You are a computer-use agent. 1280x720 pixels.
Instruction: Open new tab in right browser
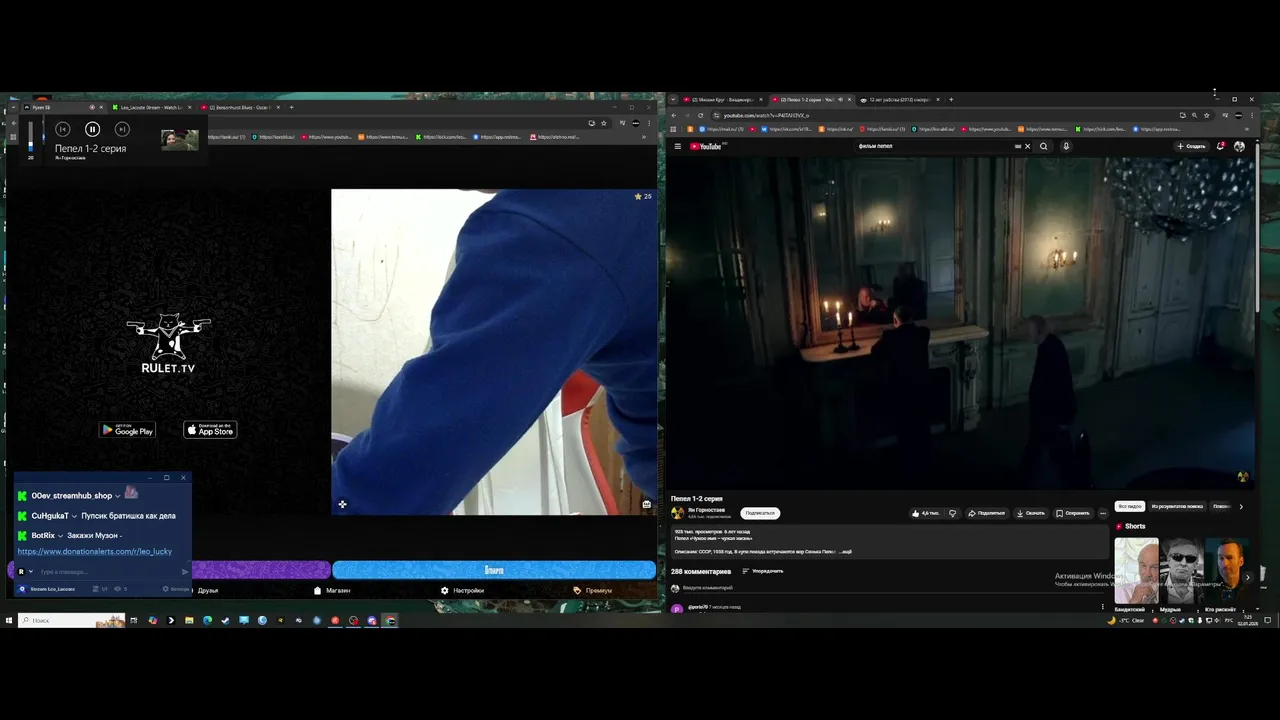click(951, 100)
